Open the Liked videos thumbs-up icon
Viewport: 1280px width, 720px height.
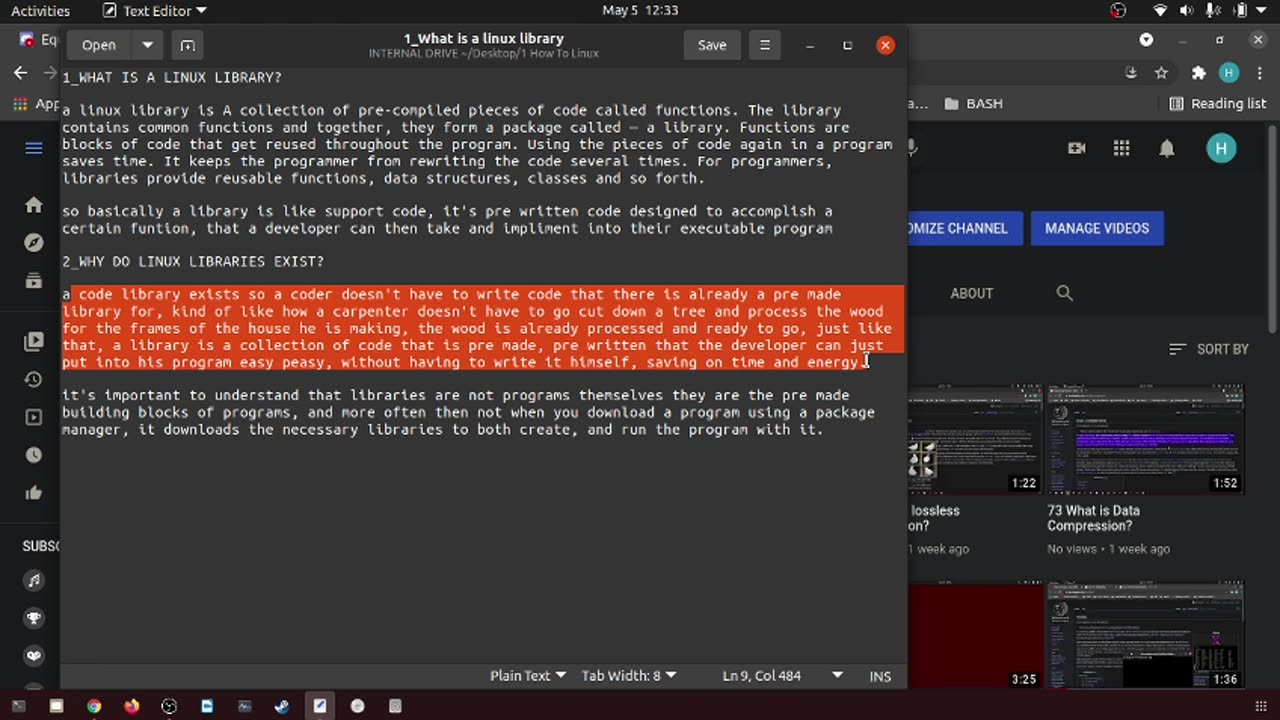(33, 492)
